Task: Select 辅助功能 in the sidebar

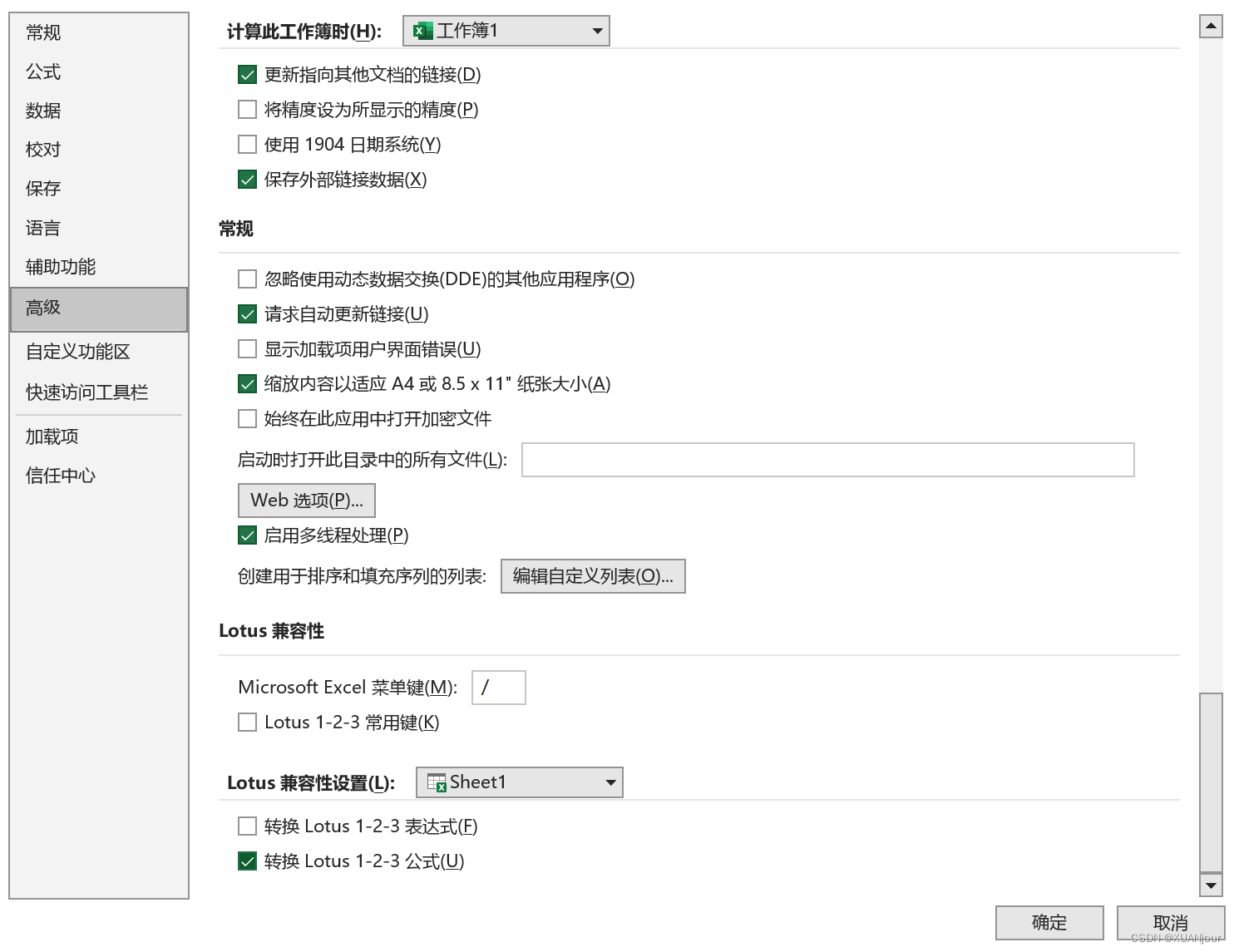Action: coord(99,267)
